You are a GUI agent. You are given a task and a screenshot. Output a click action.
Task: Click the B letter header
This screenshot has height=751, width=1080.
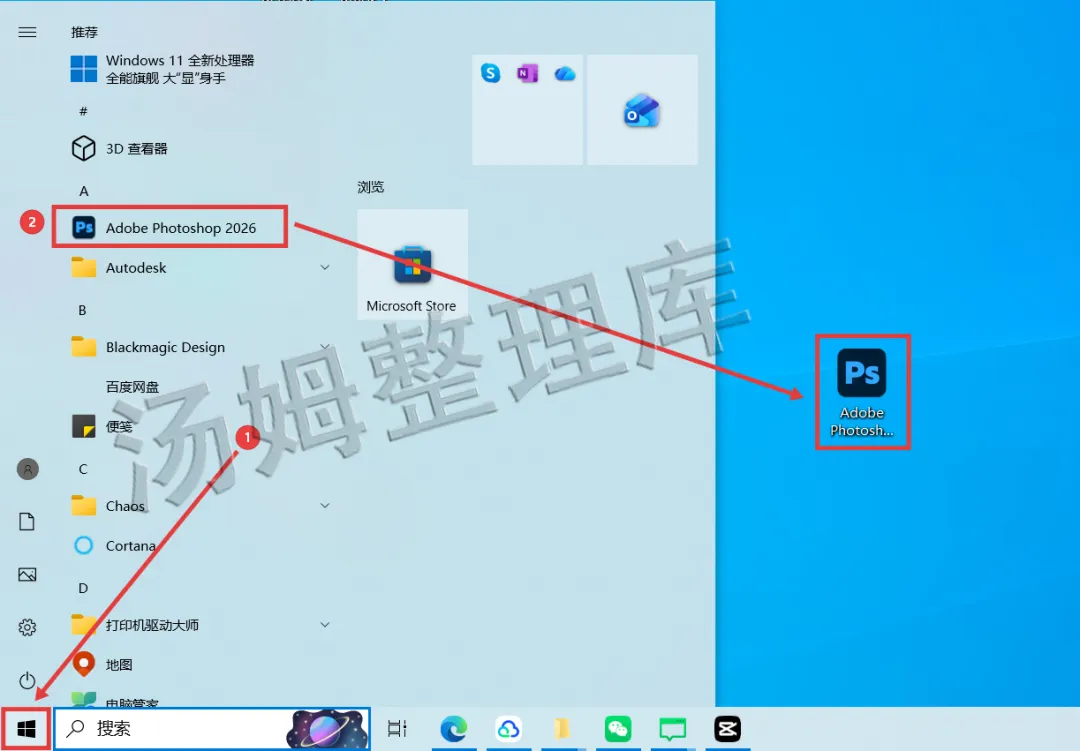tap(83, 310)
